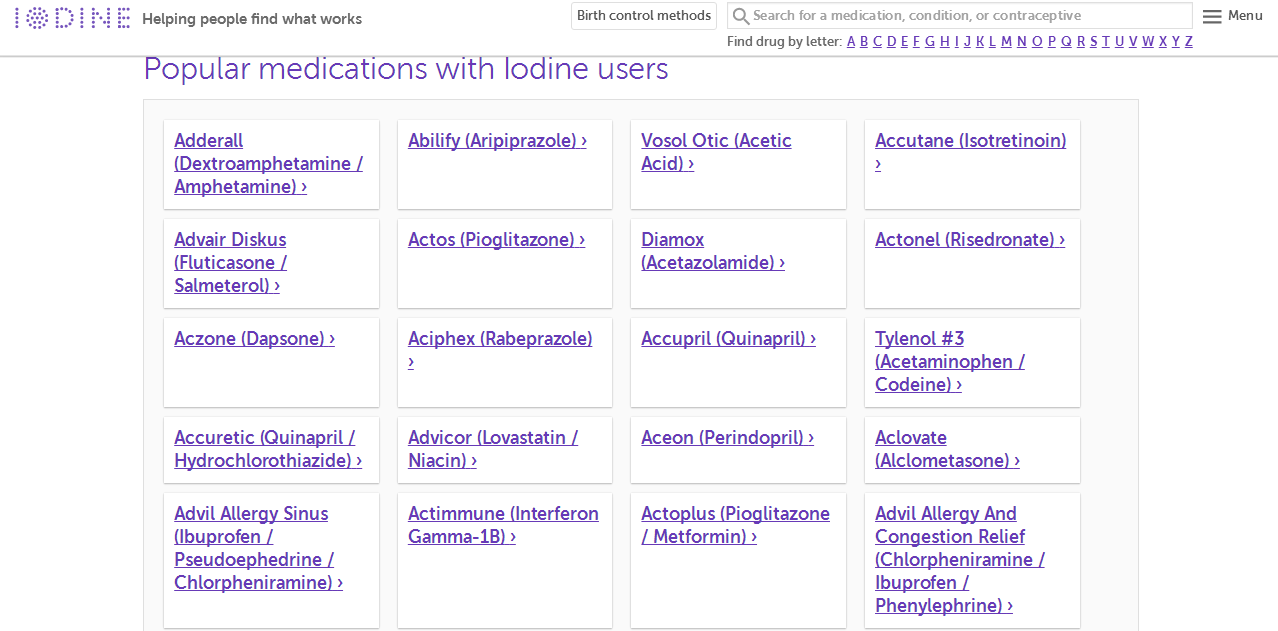Find drugs starting with letter A
The width and height of the screenshot is (1278, 631).
click(851, 42)
